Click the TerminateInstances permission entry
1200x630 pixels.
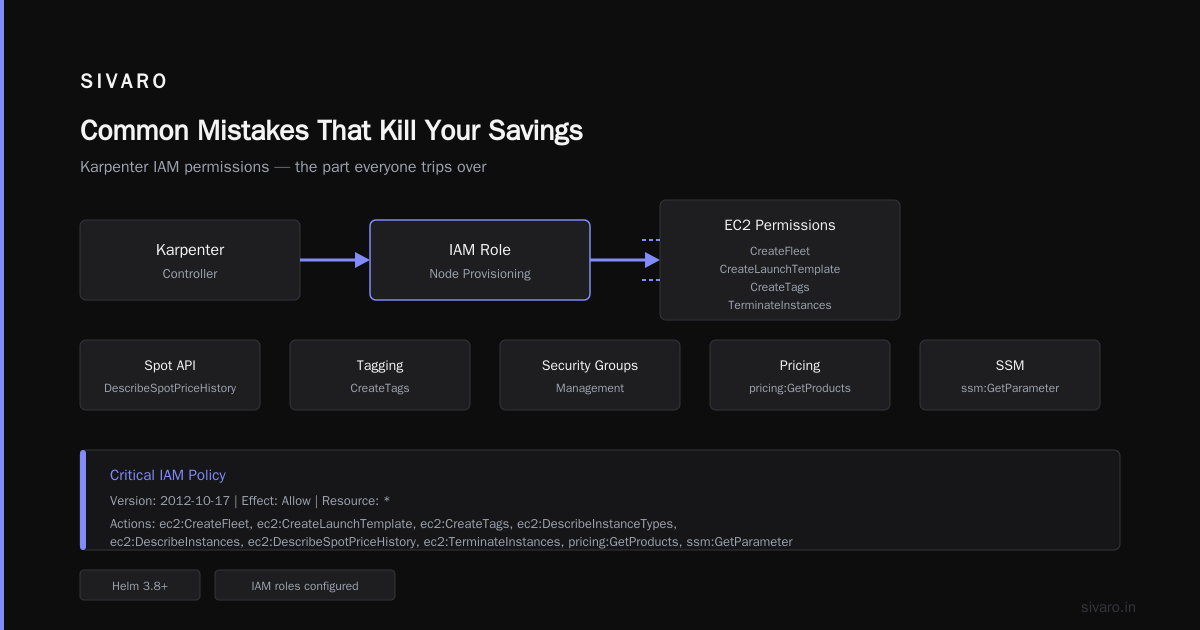(x=780, y=305)
